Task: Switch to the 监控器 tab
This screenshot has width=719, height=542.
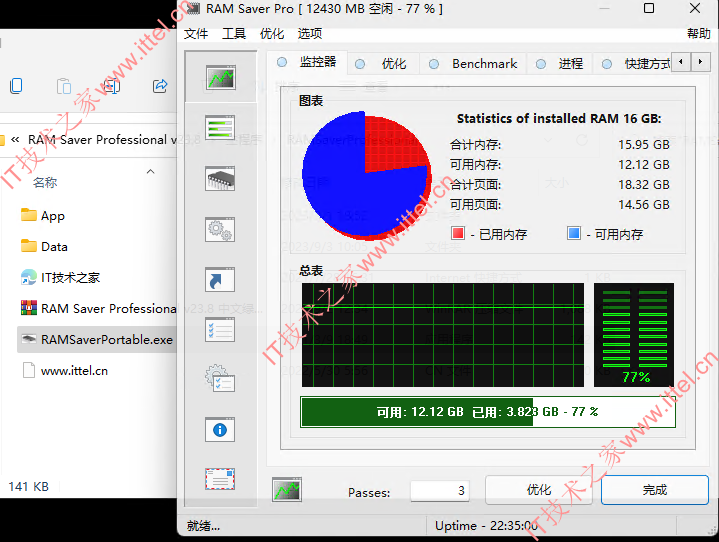Action: pos(307,62)
